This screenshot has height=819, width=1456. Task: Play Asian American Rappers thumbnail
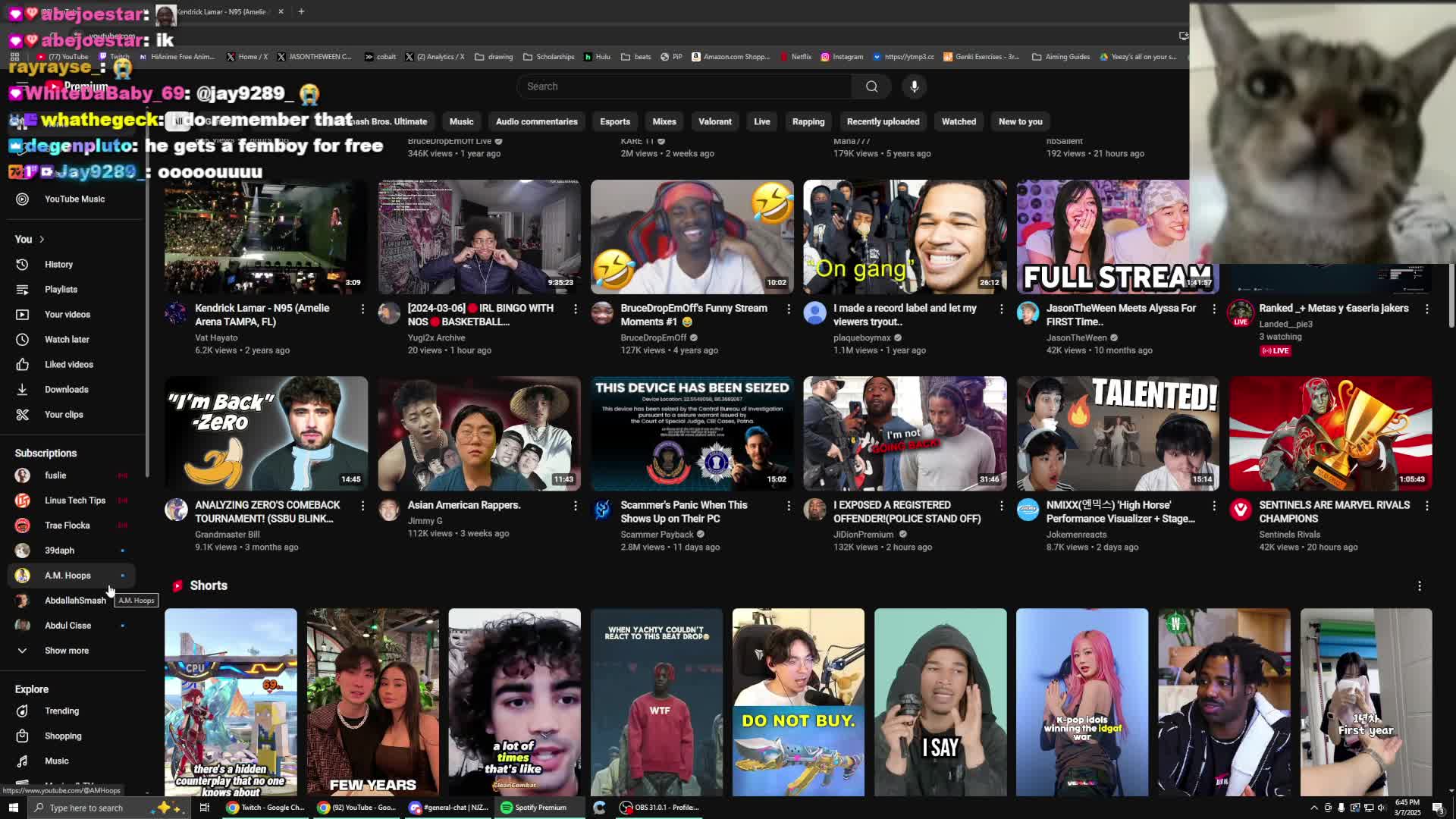pos(479,434)
